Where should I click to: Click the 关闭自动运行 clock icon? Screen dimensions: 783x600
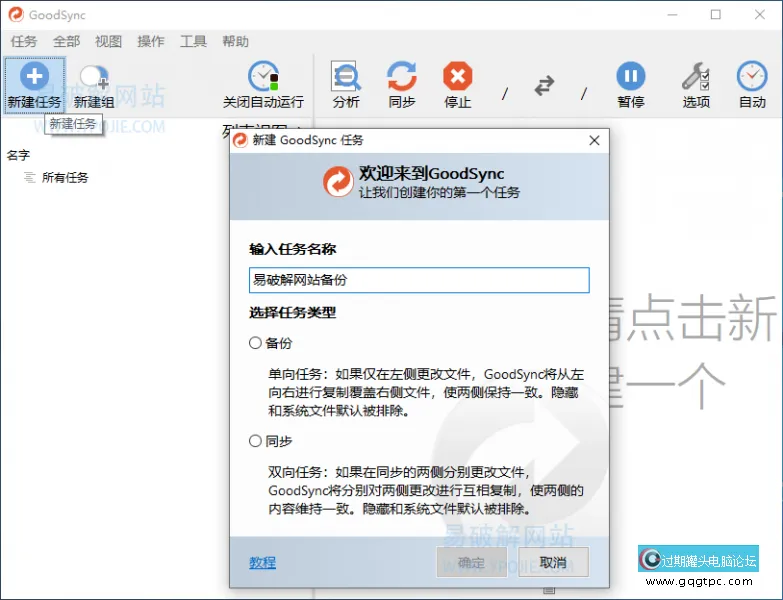(x=263, y=76)
